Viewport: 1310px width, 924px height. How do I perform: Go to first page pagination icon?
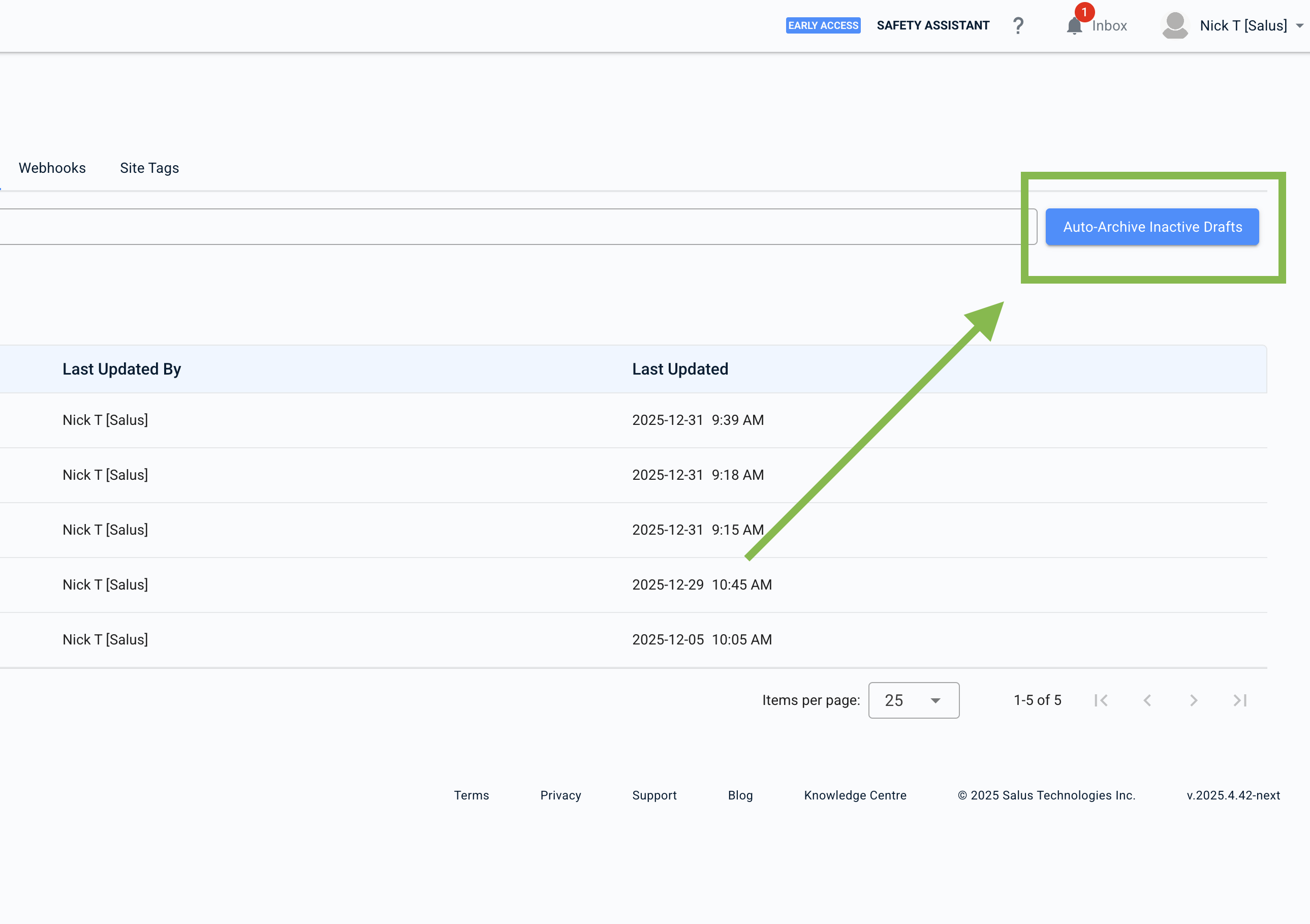1101,700
